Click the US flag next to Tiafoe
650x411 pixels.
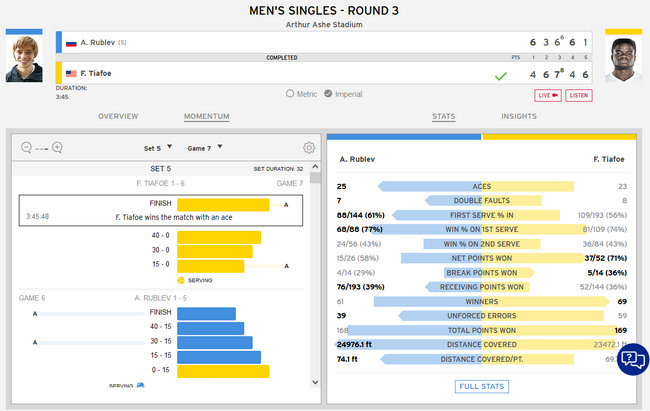(x=71, y=73)
